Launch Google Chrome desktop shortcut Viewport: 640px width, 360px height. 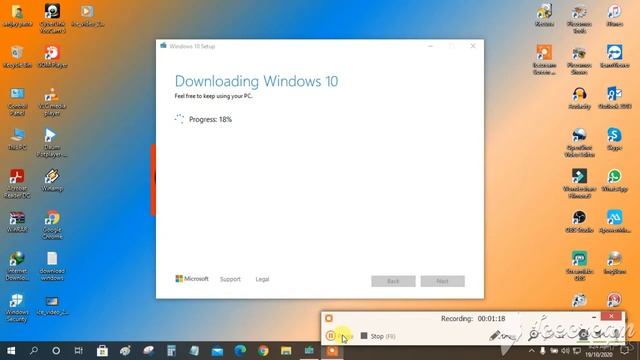point(52,224)
